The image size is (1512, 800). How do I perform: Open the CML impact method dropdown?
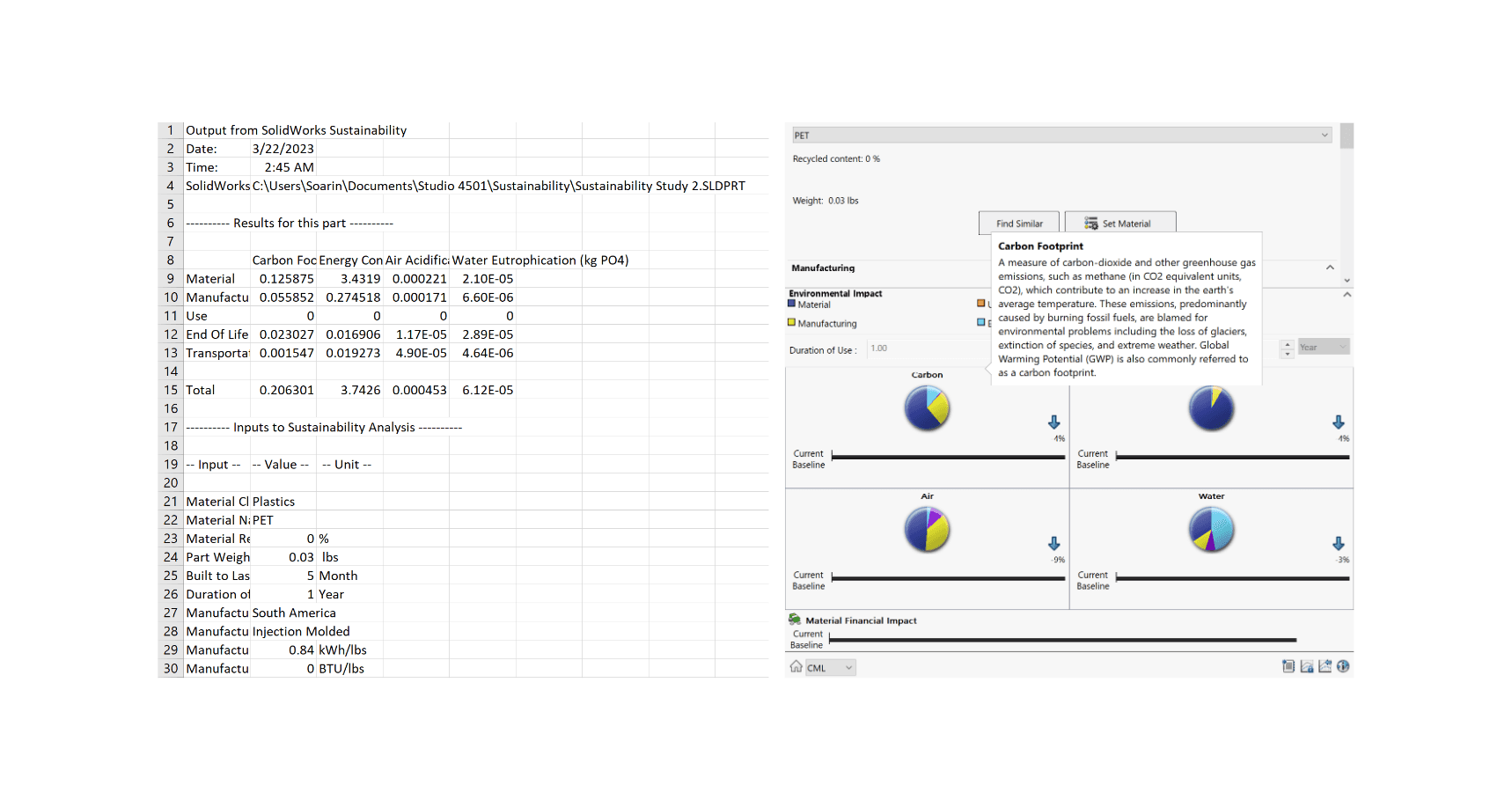click(831, 668)
